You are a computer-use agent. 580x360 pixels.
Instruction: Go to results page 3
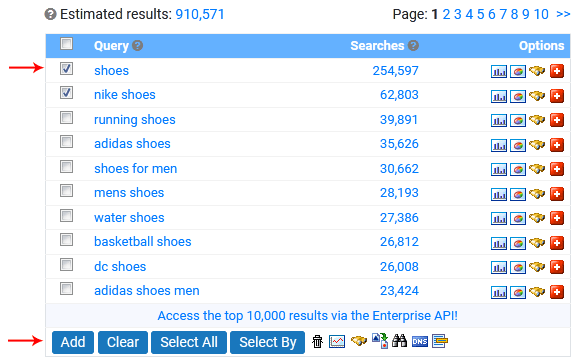[458, 14]
